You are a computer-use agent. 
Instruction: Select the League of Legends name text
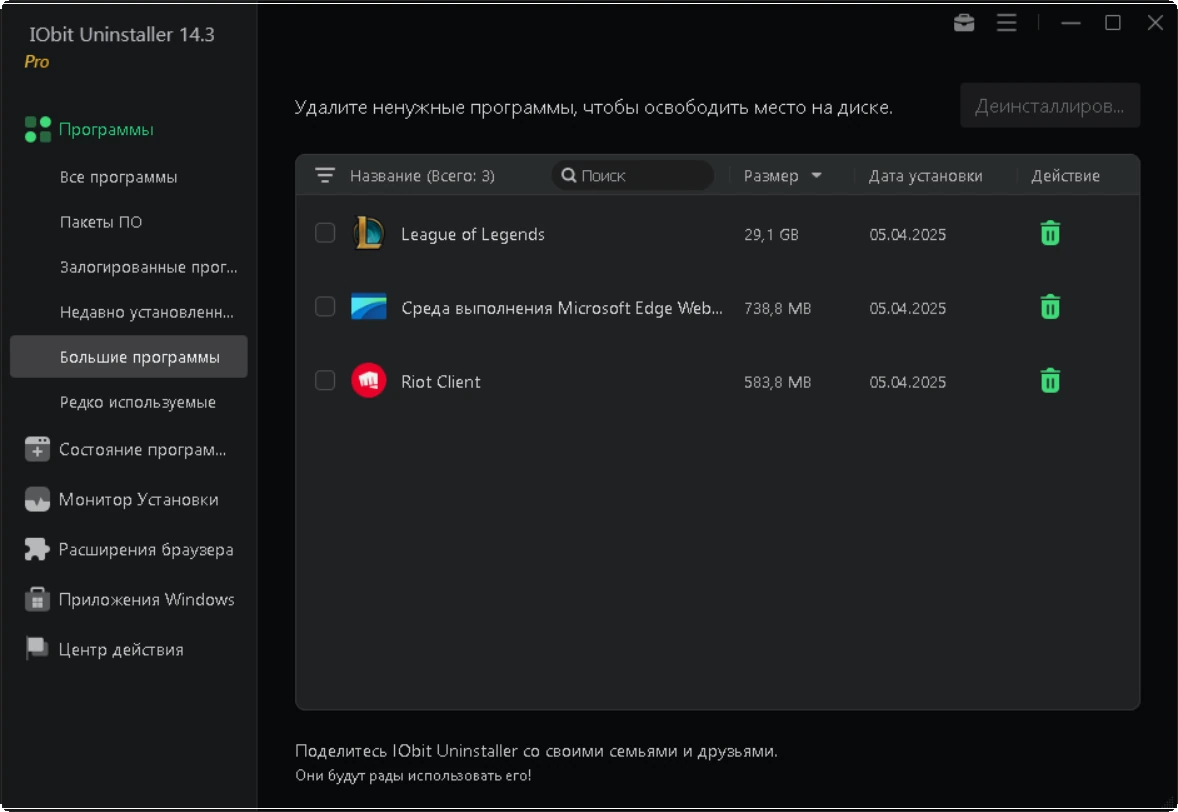click(473, 234)
